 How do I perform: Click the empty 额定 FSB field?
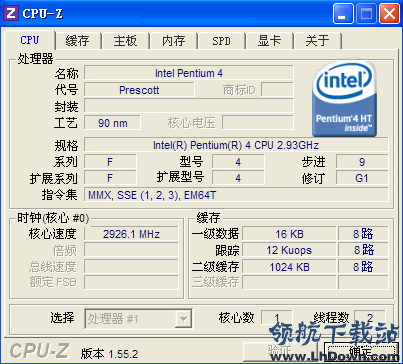pyautogui.click(x=131, y=282)
